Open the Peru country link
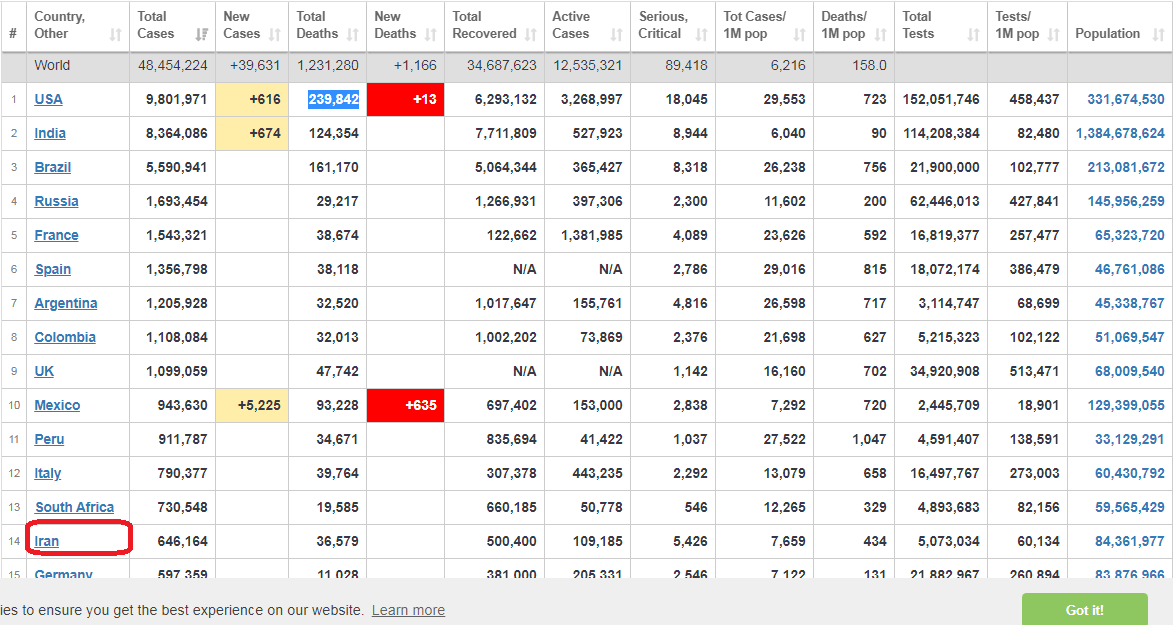 (x=49, y=439)
